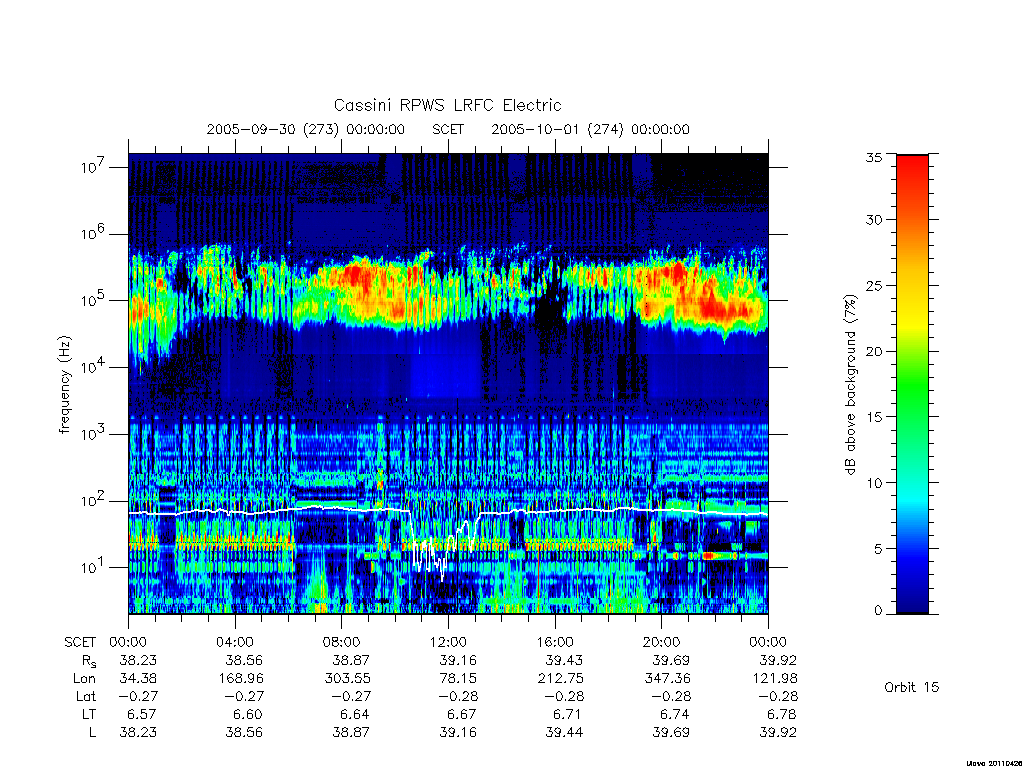Click the 'Rs' row label
Viewport: 1024px width, 768px height.
coord(89,661)
